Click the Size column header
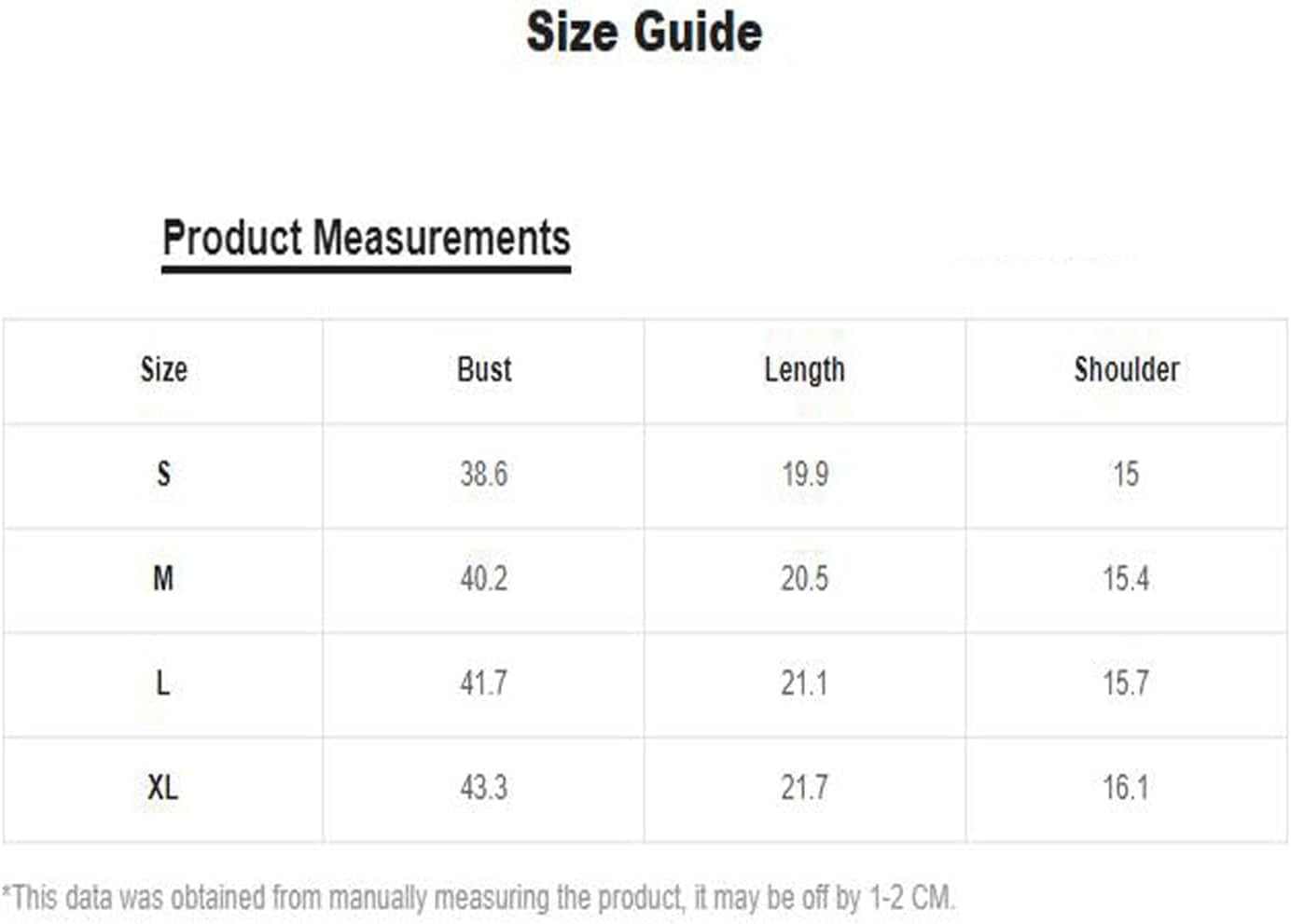 163,370
